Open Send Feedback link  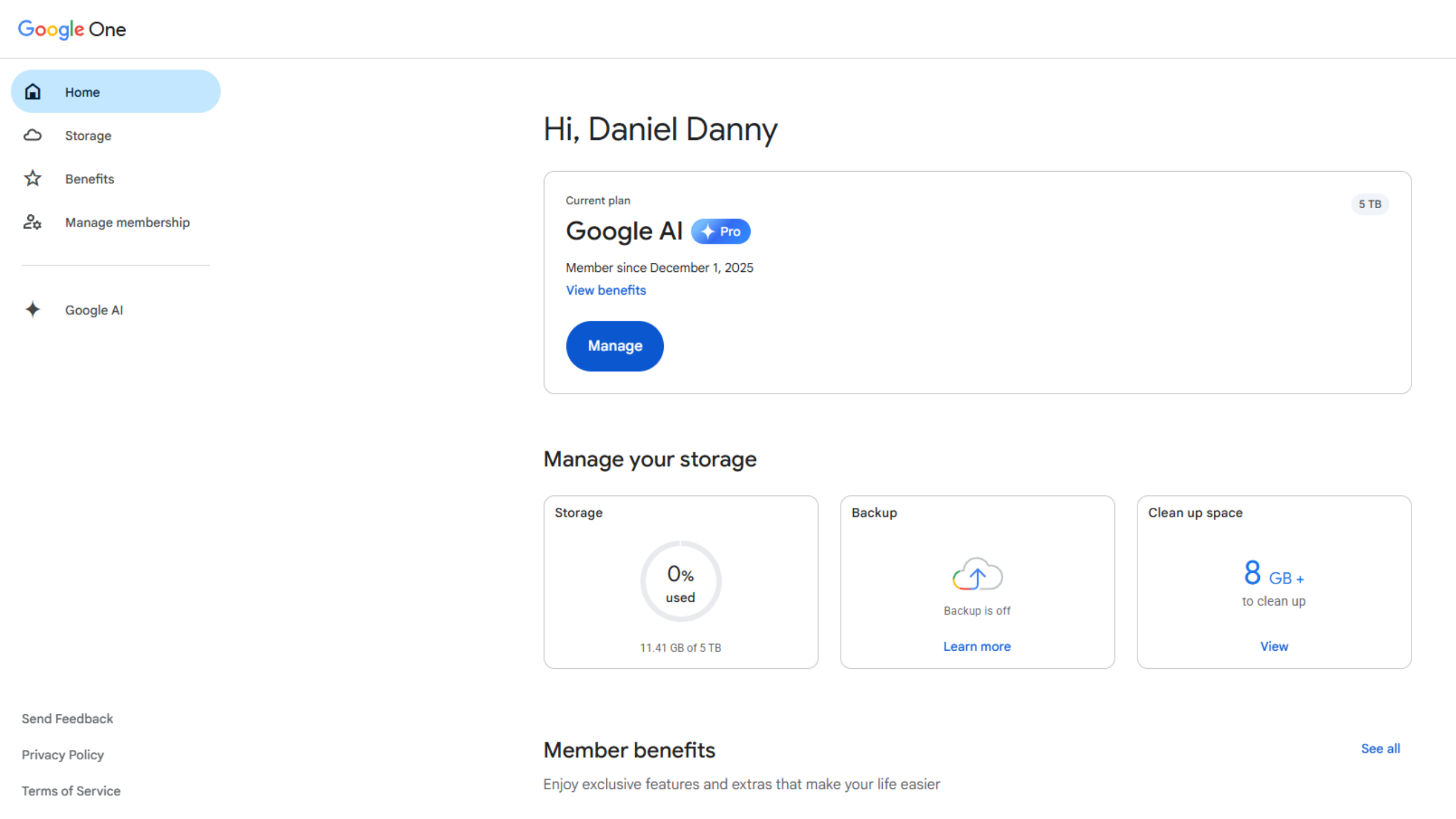point(67,718)
